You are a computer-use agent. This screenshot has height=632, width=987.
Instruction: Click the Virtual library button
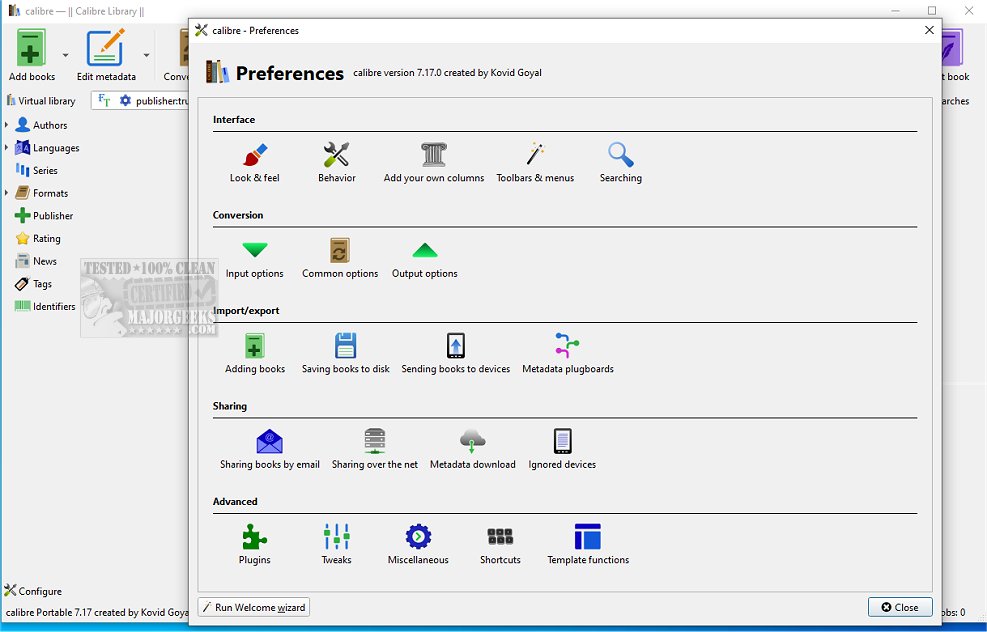point(41,101)
